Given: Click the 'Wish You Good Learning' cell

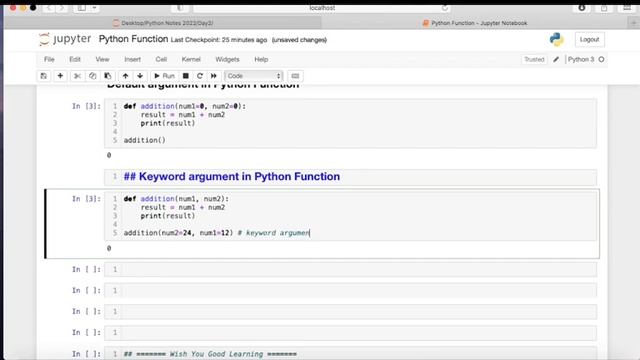Looking at the screenshot, I should pos(350,353).
